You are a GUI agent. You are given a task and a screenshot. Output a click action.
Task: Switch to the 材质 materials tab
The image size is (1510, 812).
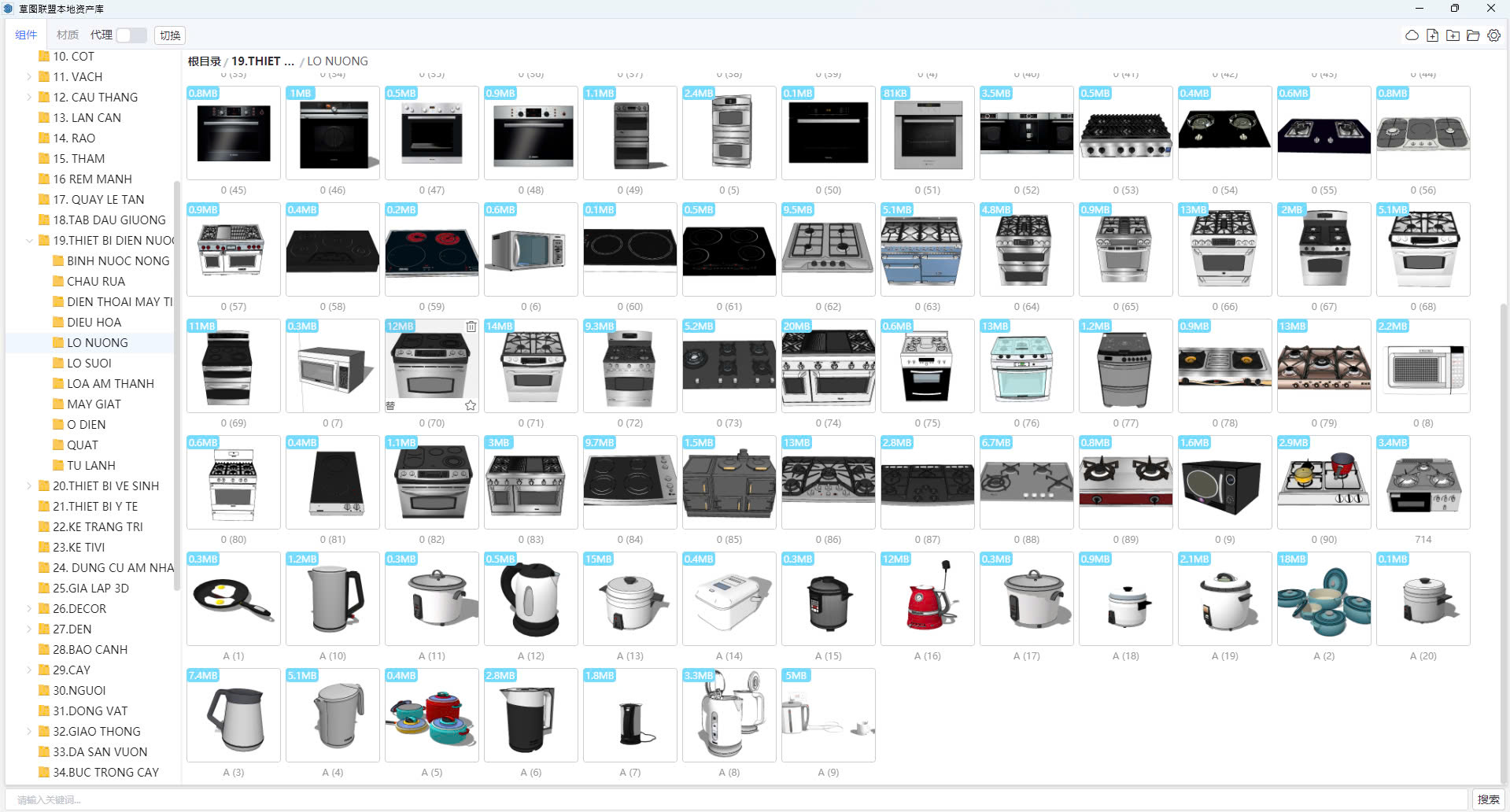click(x=68, y=35)
